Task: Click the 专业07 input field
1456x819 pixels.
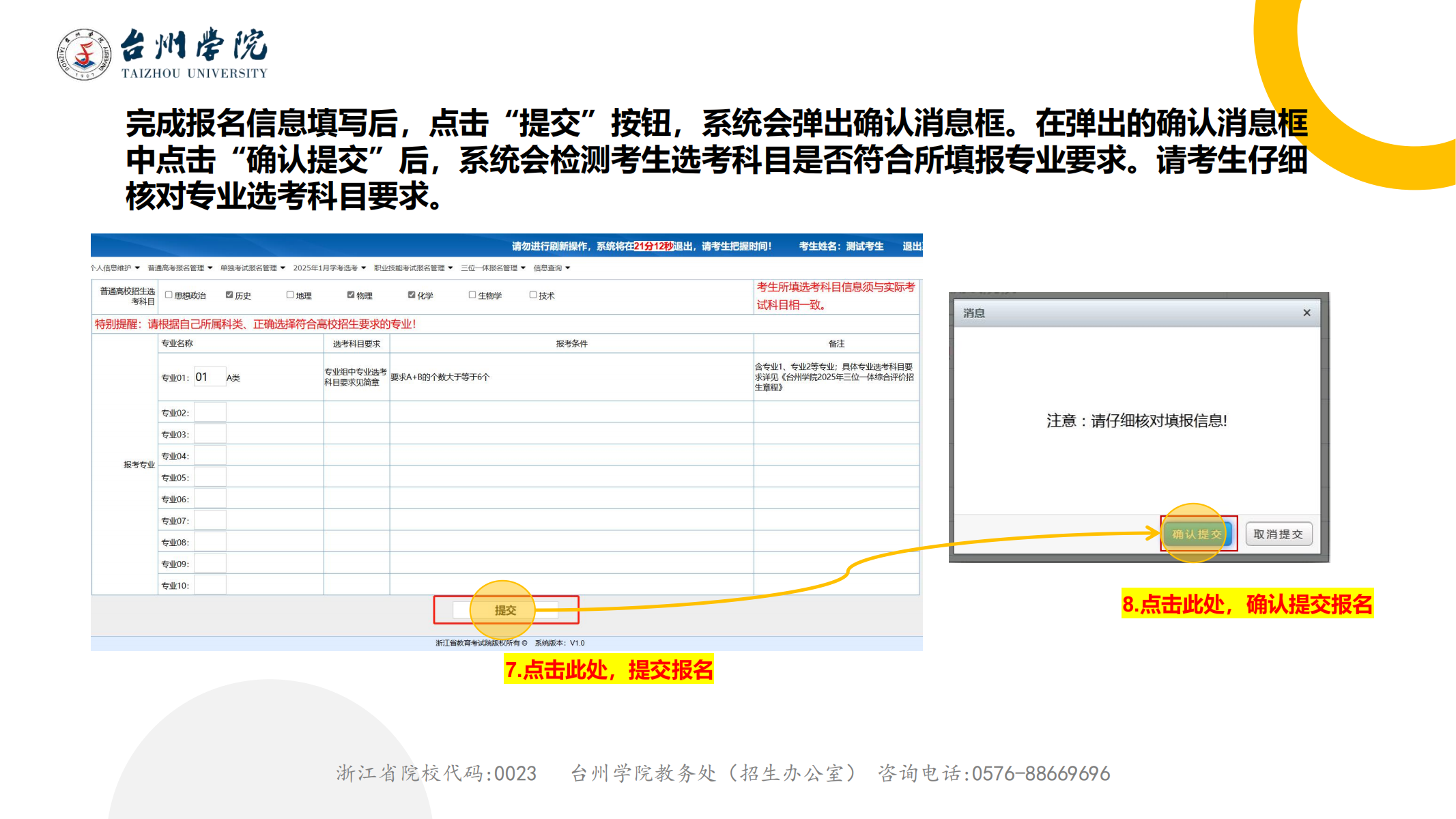Action: tap(210, 520)
